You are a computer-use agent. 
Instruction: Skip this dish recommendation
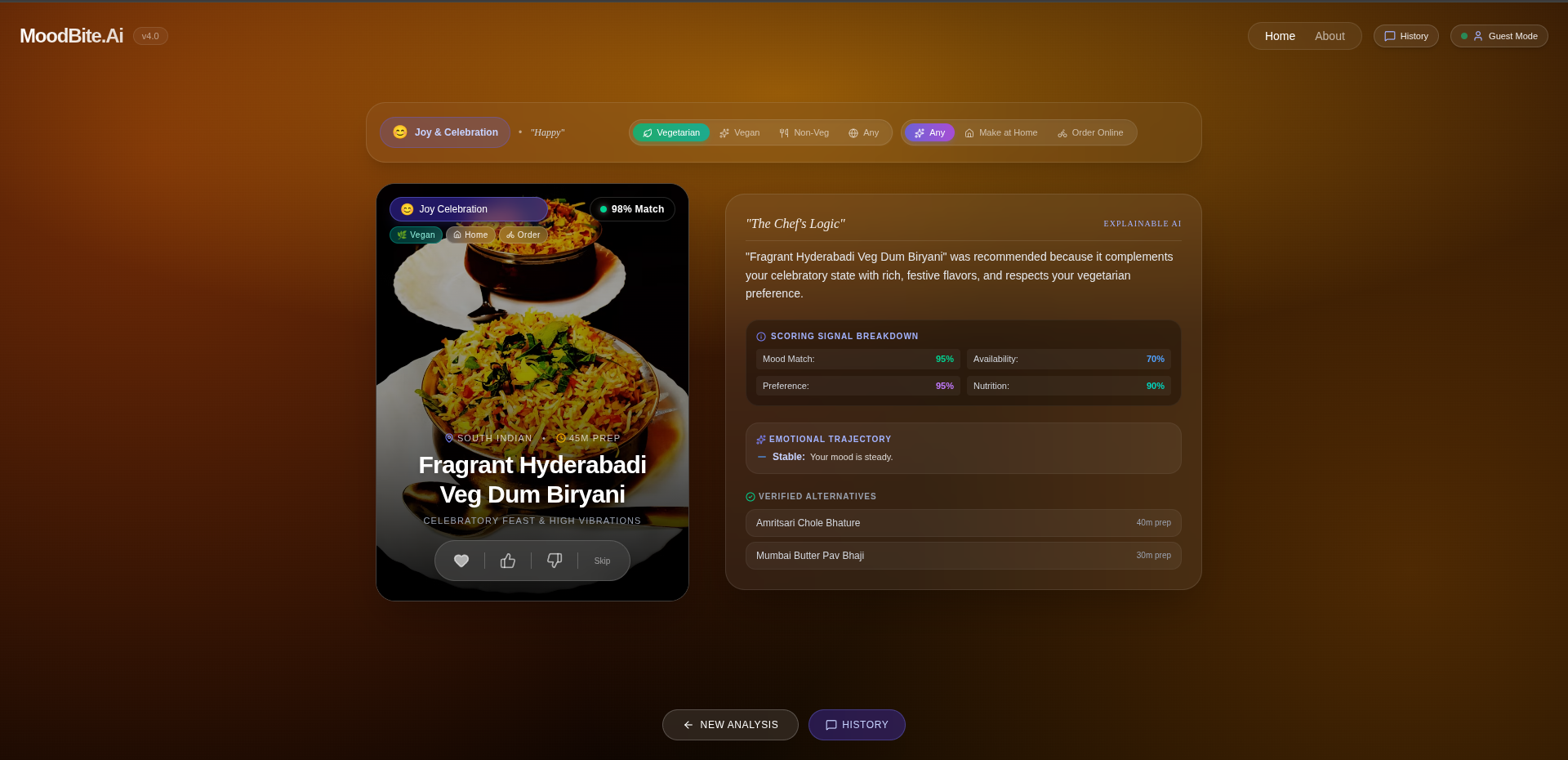tap(602, 561)
